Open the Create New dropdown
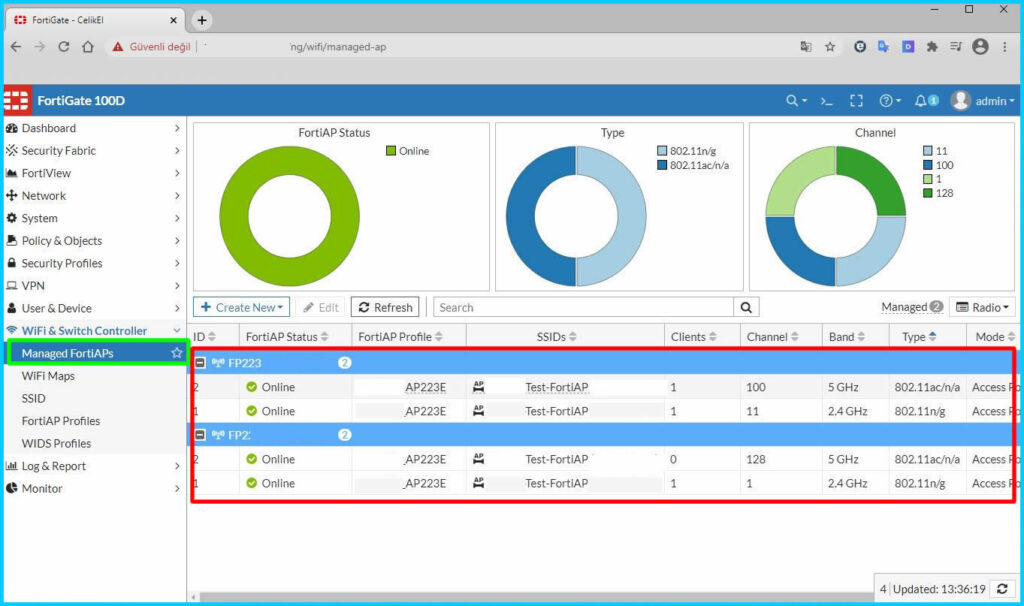Image resolution: width=1024 pixels, height=606 pixels. pyautogui.click(x=242, y=307)
